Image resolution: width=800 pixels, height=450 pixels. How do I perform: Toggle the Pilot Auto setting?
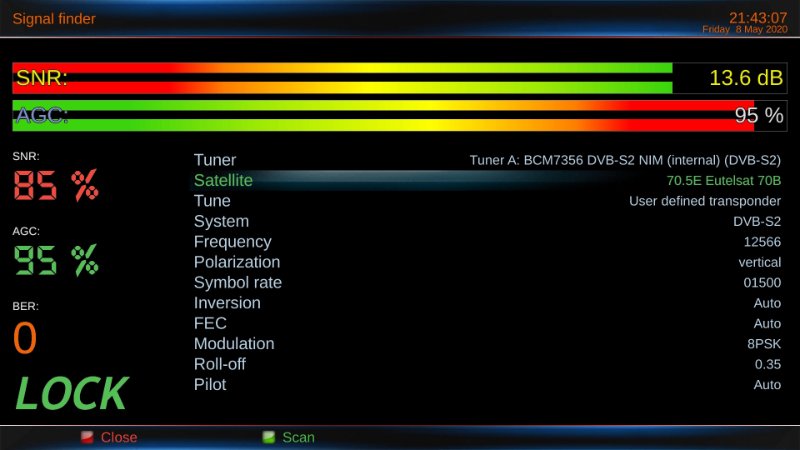tap(487, 384)
